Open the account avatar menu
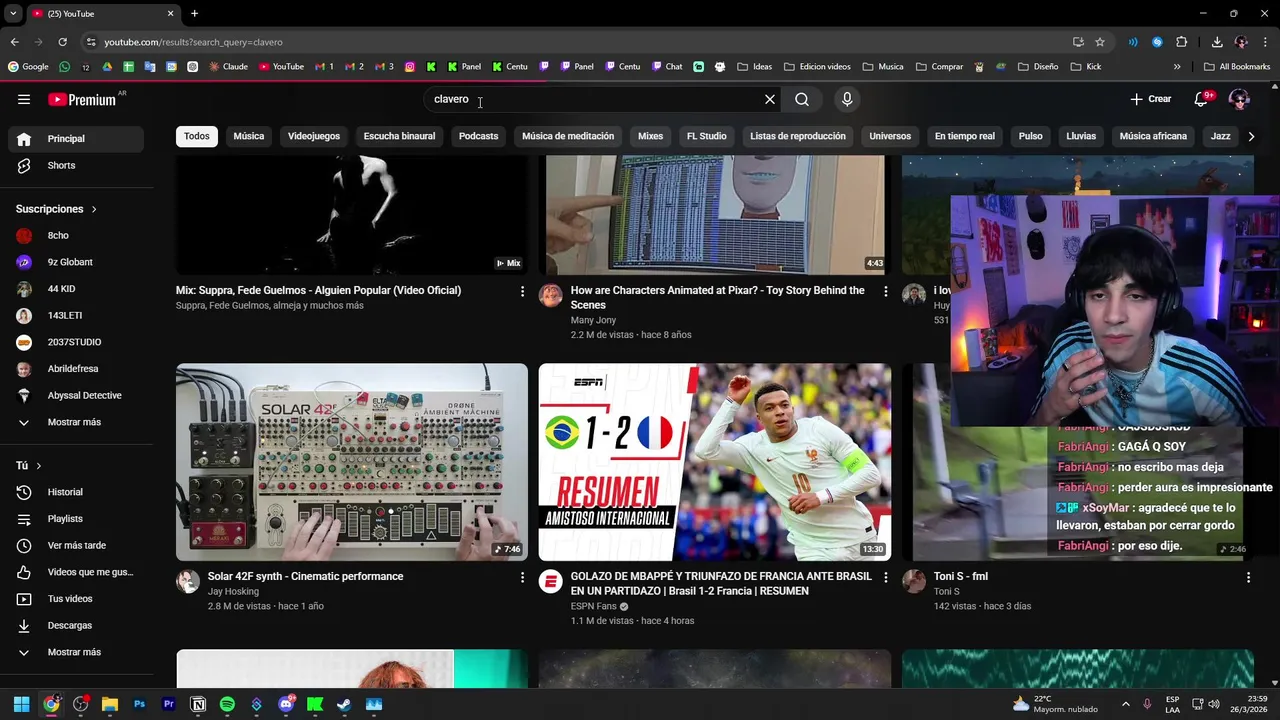Viewport: 1280px width, 720px height. pyautogui.click(x=1239, y=99)
